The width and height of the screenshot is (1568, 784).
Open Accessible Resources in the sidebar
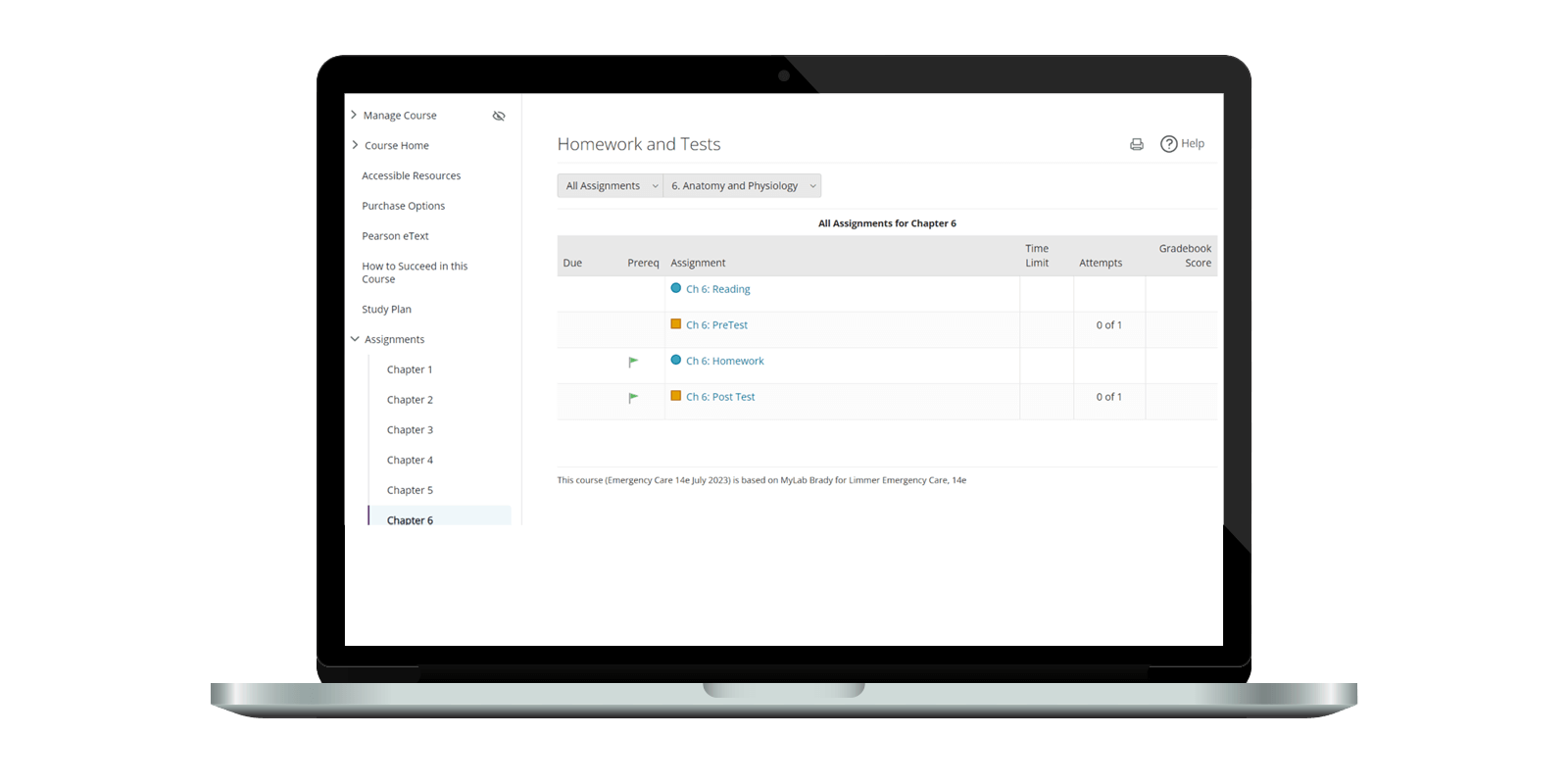tap(411, 176)
